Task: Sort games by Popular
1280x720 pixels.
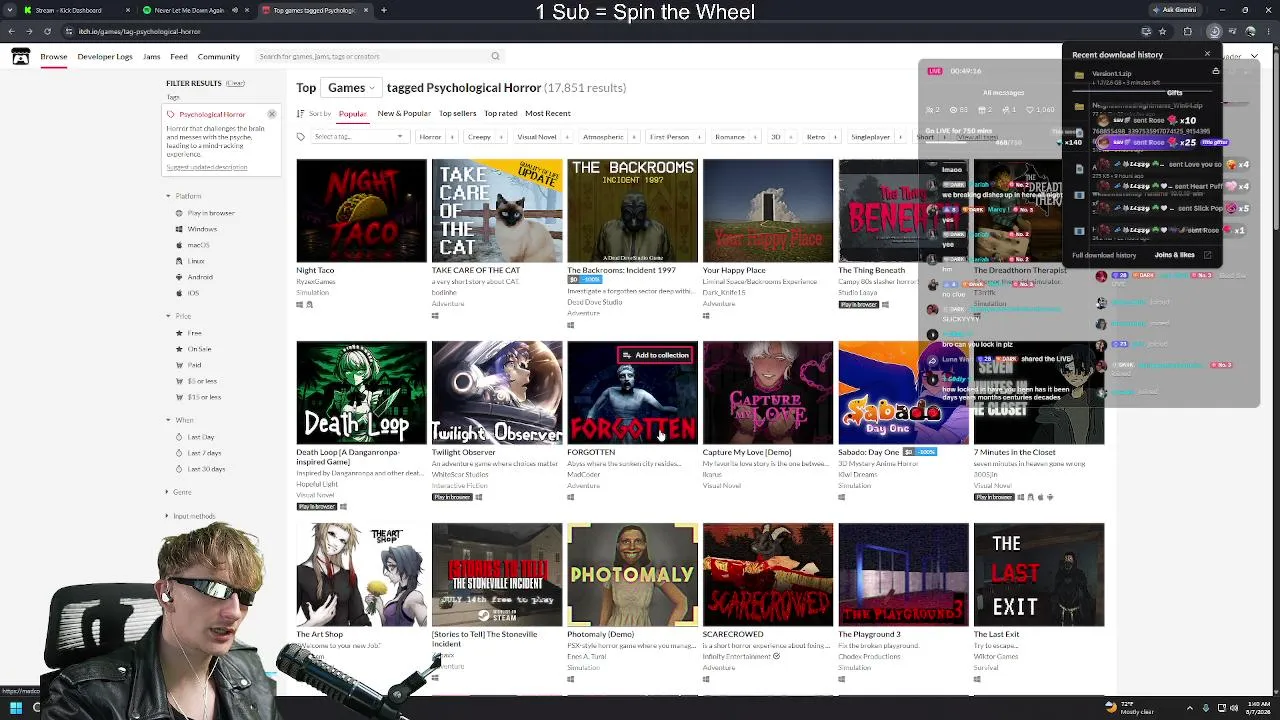Action: (352, 114)
